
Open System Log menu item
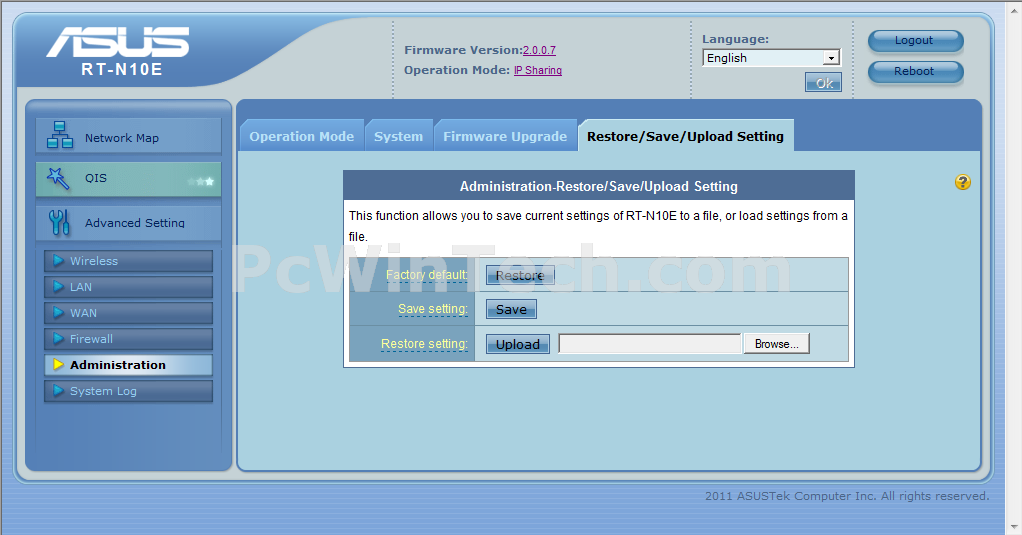click(128, 391)
